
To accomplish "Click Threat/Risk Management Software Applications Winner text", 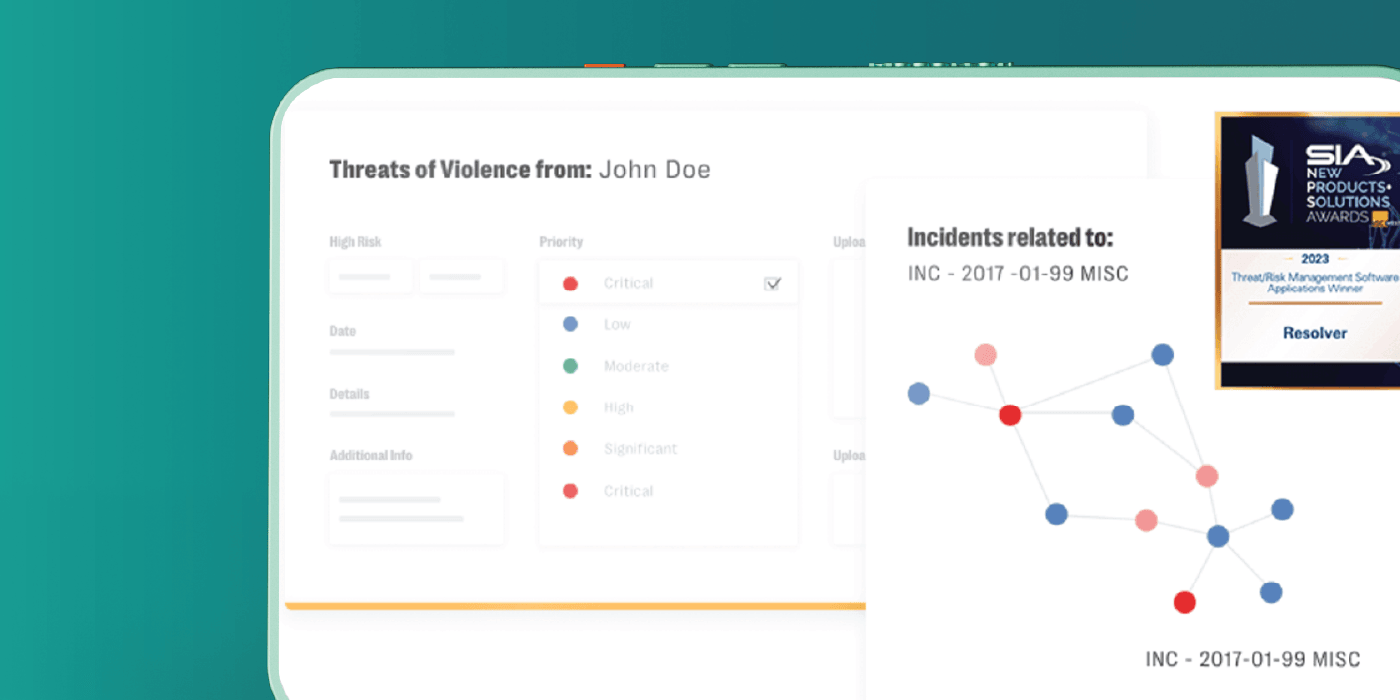I will click(1315, 282).
